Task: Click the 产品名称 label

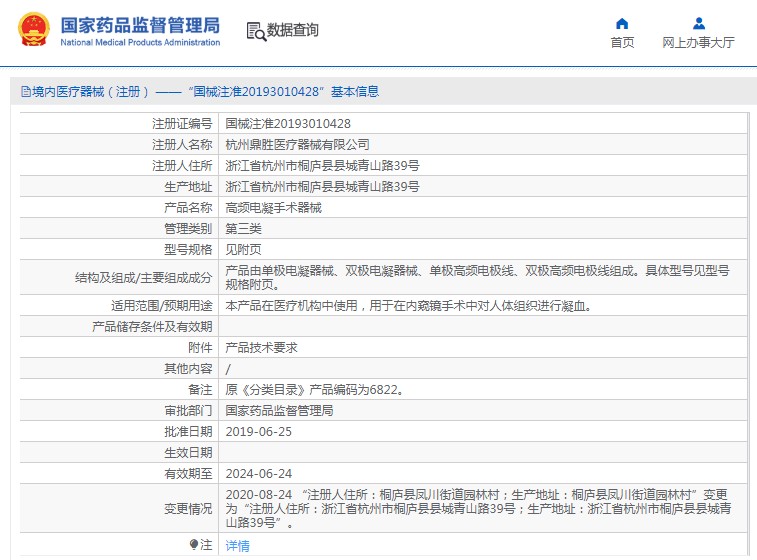Action: pyautogui.click(x=188, y=208)
